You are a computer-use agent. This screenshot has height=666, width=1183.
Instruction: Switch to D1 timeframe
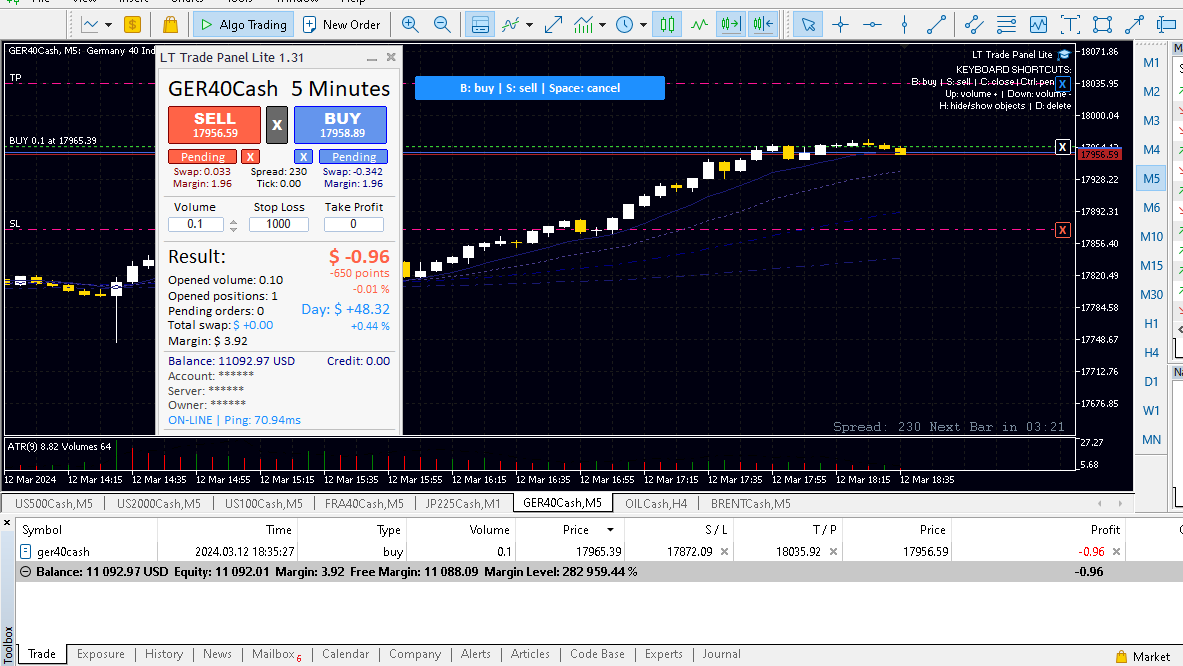[x=1151, y=382]
